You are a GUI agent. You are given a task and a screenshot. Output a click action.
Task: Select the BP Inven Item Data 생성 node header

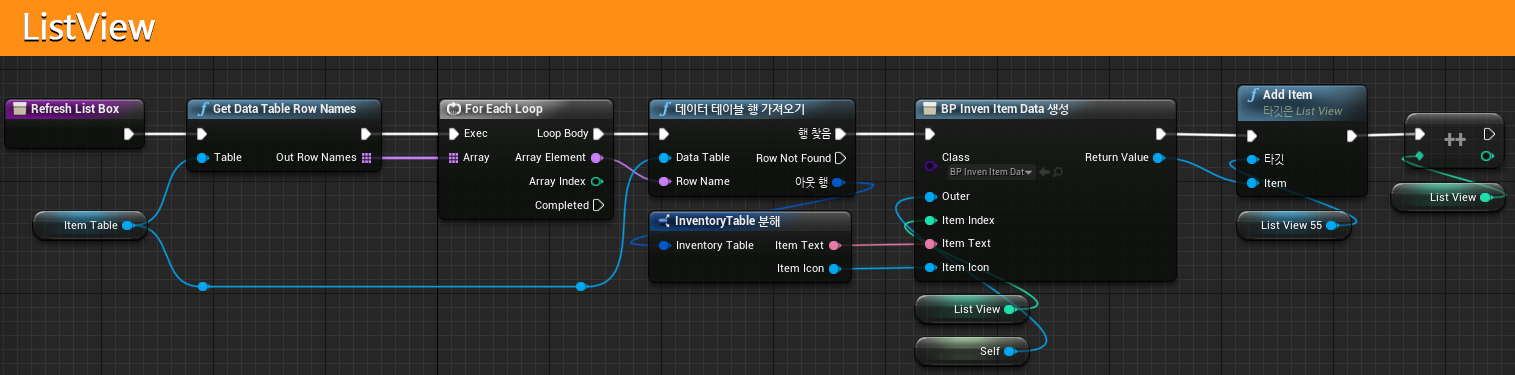tap(1046, 108)
